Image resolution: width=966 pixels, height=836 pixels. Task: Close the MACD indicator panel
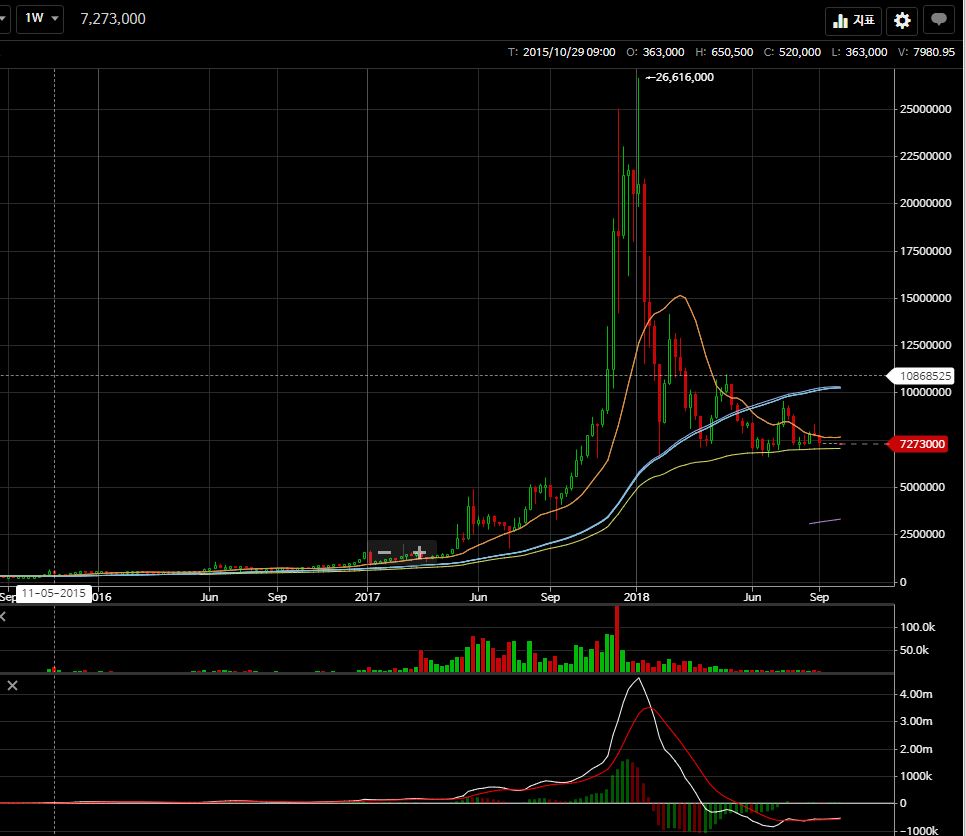pyautogui.click(x=12, y=685)
